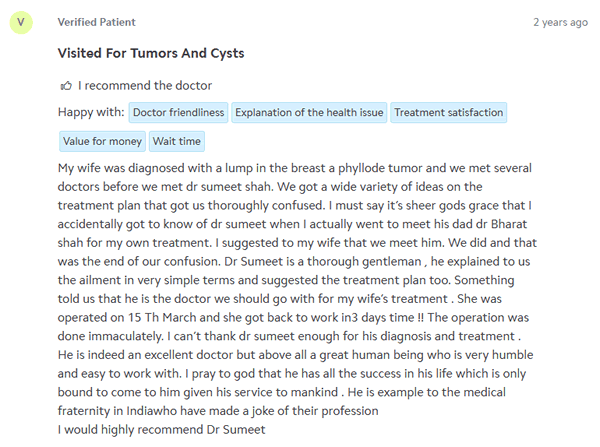Open Visited For Tumors And Cysts heading
Screen dimensions: 600x447
151,53
